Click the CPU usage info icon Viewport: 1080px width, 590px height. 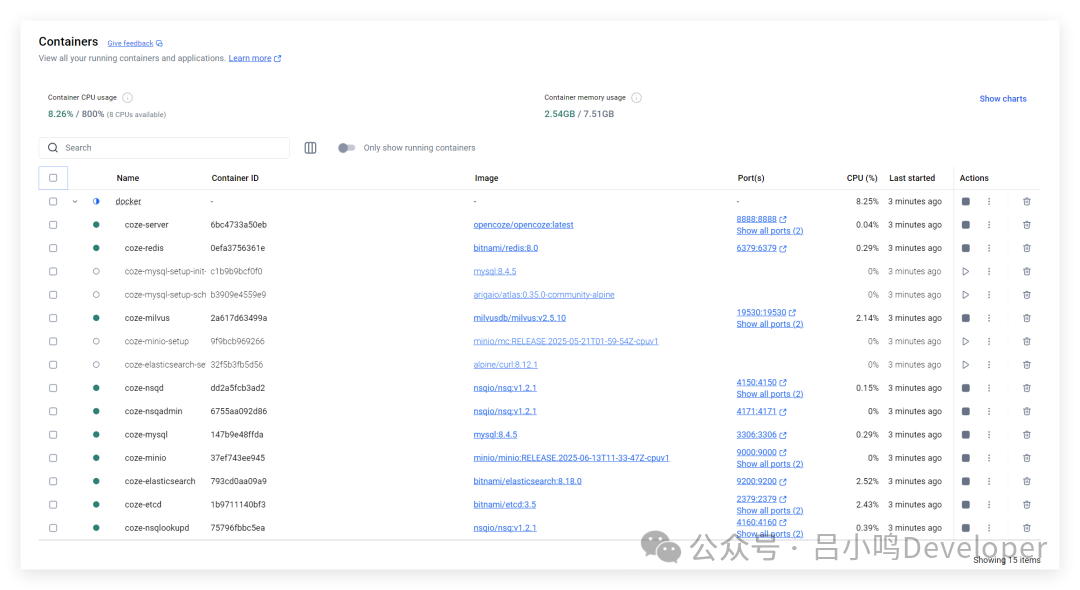(127, 98)
